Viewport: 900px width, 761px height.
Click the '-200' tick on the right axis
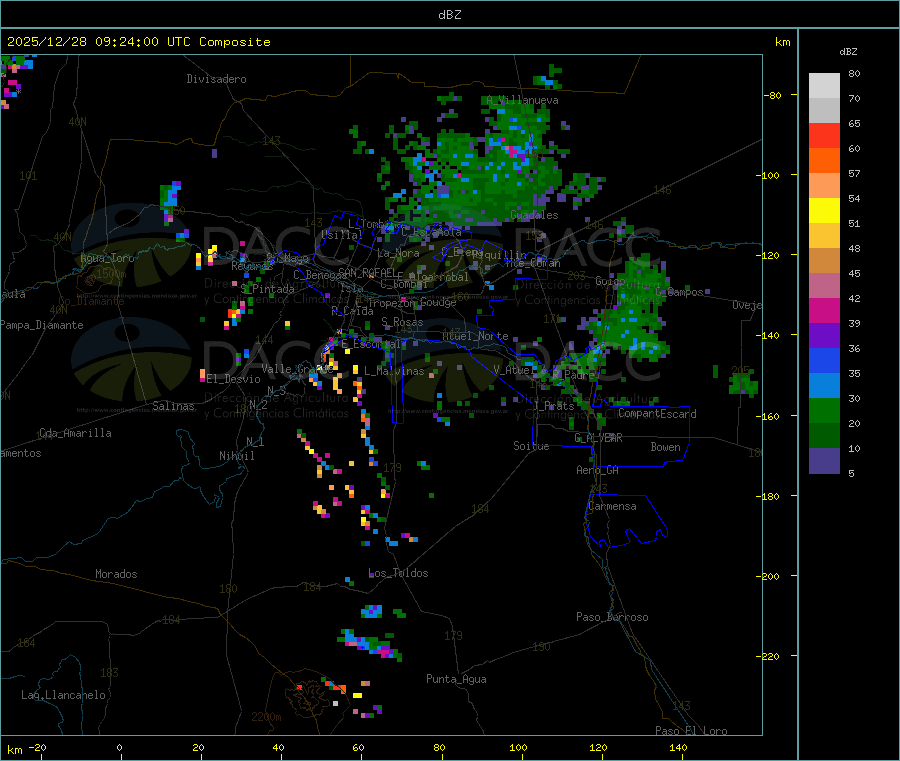pos(767,577)
